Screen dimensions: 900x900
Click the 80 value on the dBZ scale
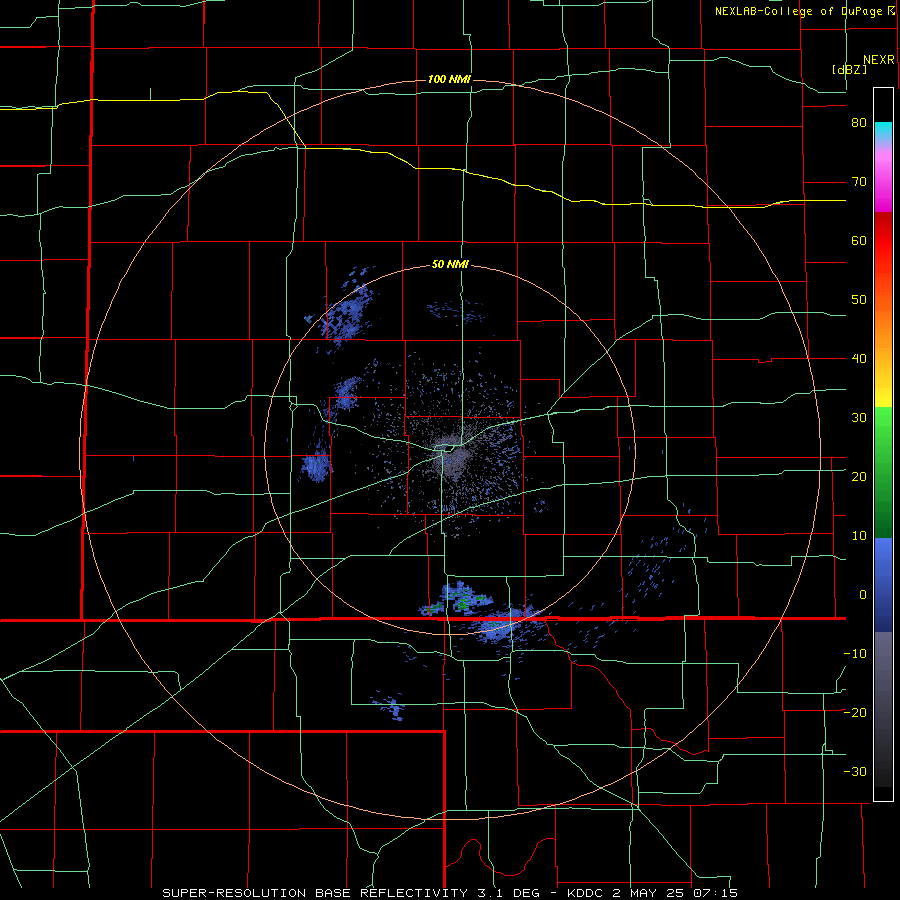point(859,123)
